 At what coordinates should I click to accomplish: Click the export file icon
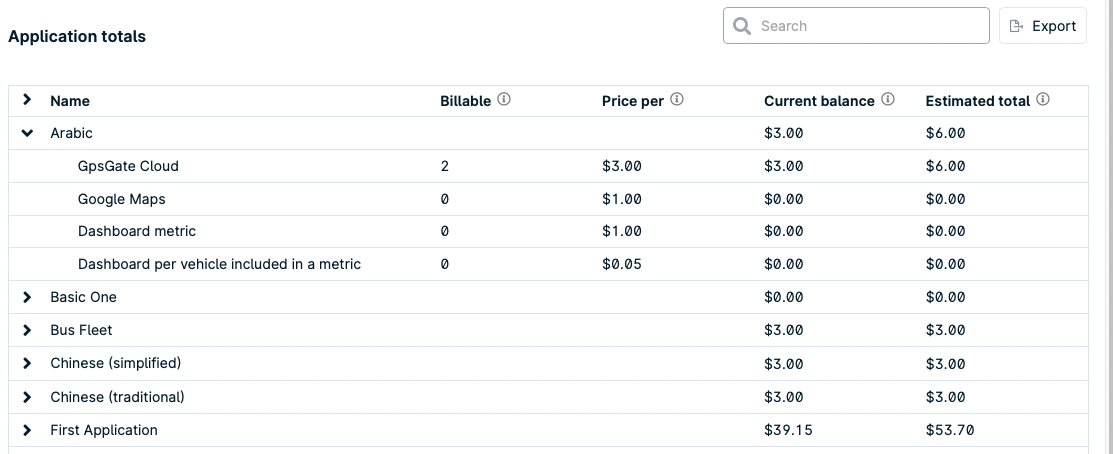1016,26
